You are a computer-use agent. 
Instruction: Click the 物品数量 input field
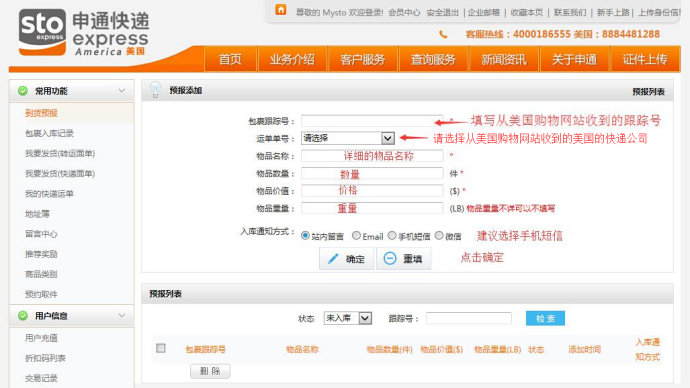tap(372, 173)
